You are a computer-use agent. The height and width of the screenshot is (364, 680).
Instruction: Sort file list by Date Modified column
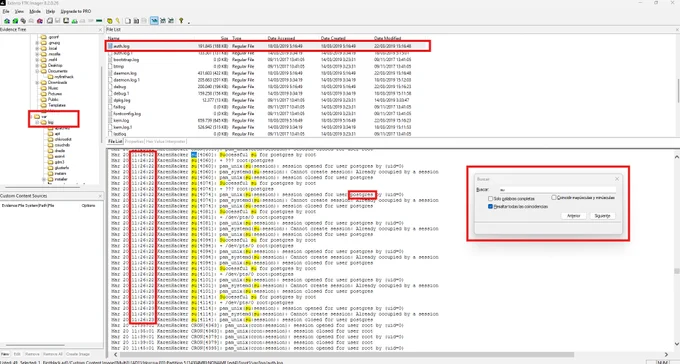coord(388,38)
